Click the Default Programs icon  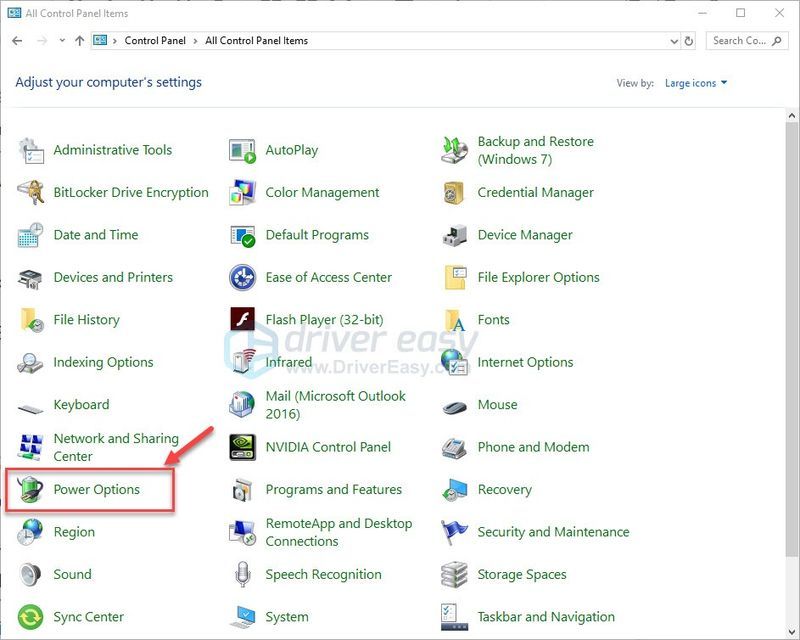(242, 235)
